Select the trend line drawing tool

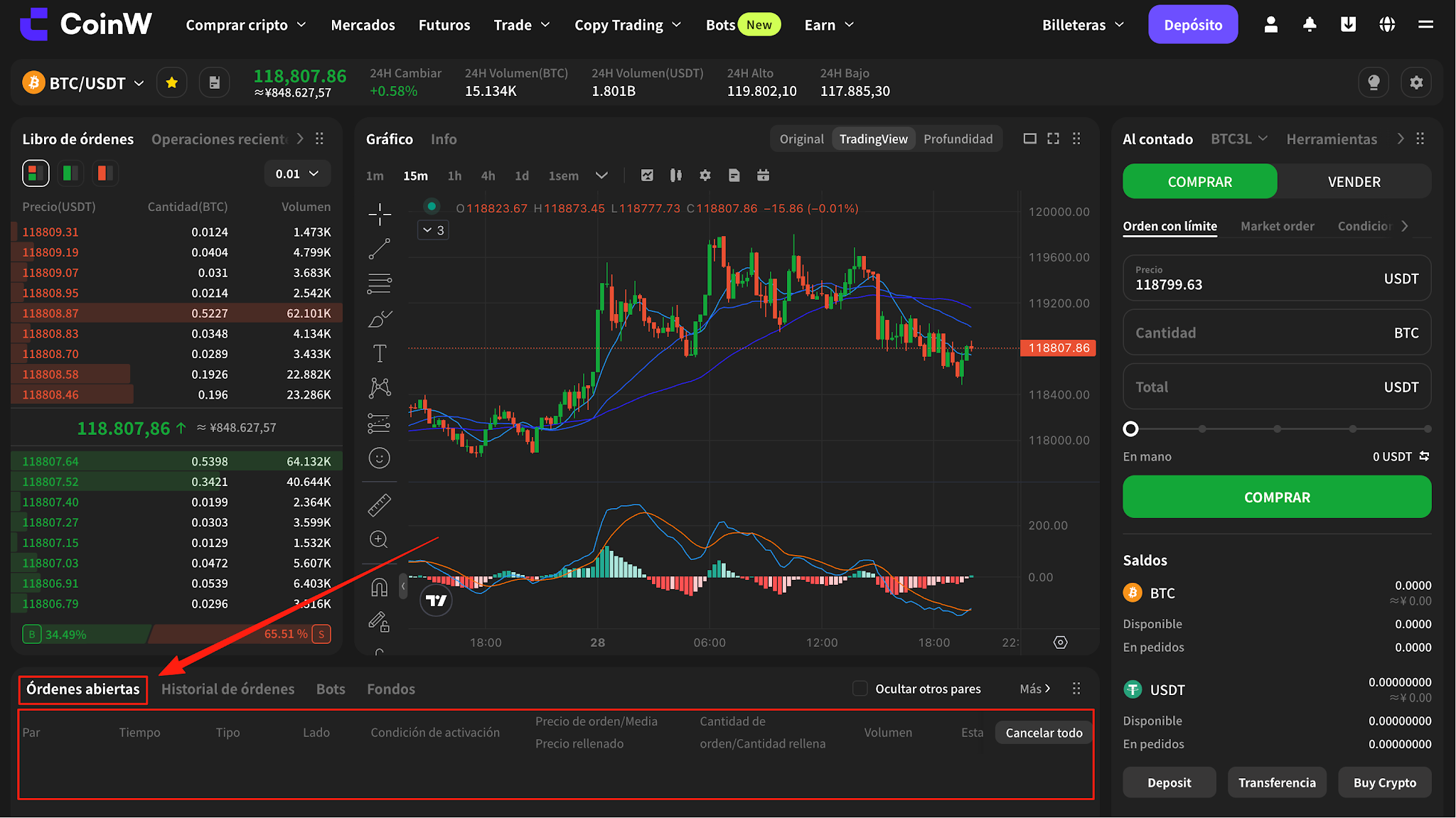click(380, 249)
